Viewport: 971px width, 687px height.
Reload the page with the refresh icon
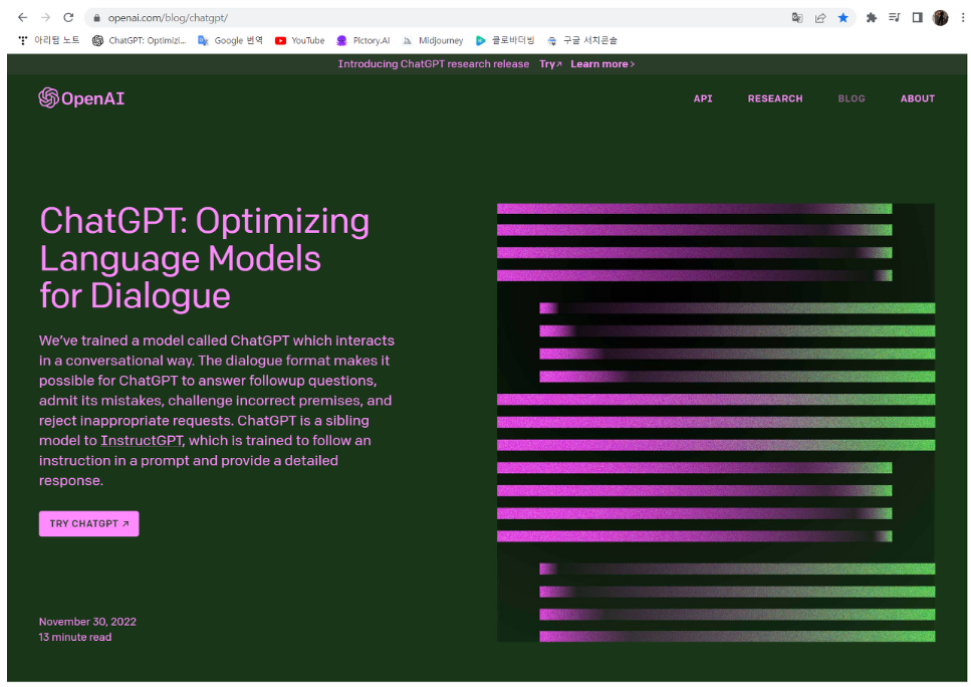[69, 17]
